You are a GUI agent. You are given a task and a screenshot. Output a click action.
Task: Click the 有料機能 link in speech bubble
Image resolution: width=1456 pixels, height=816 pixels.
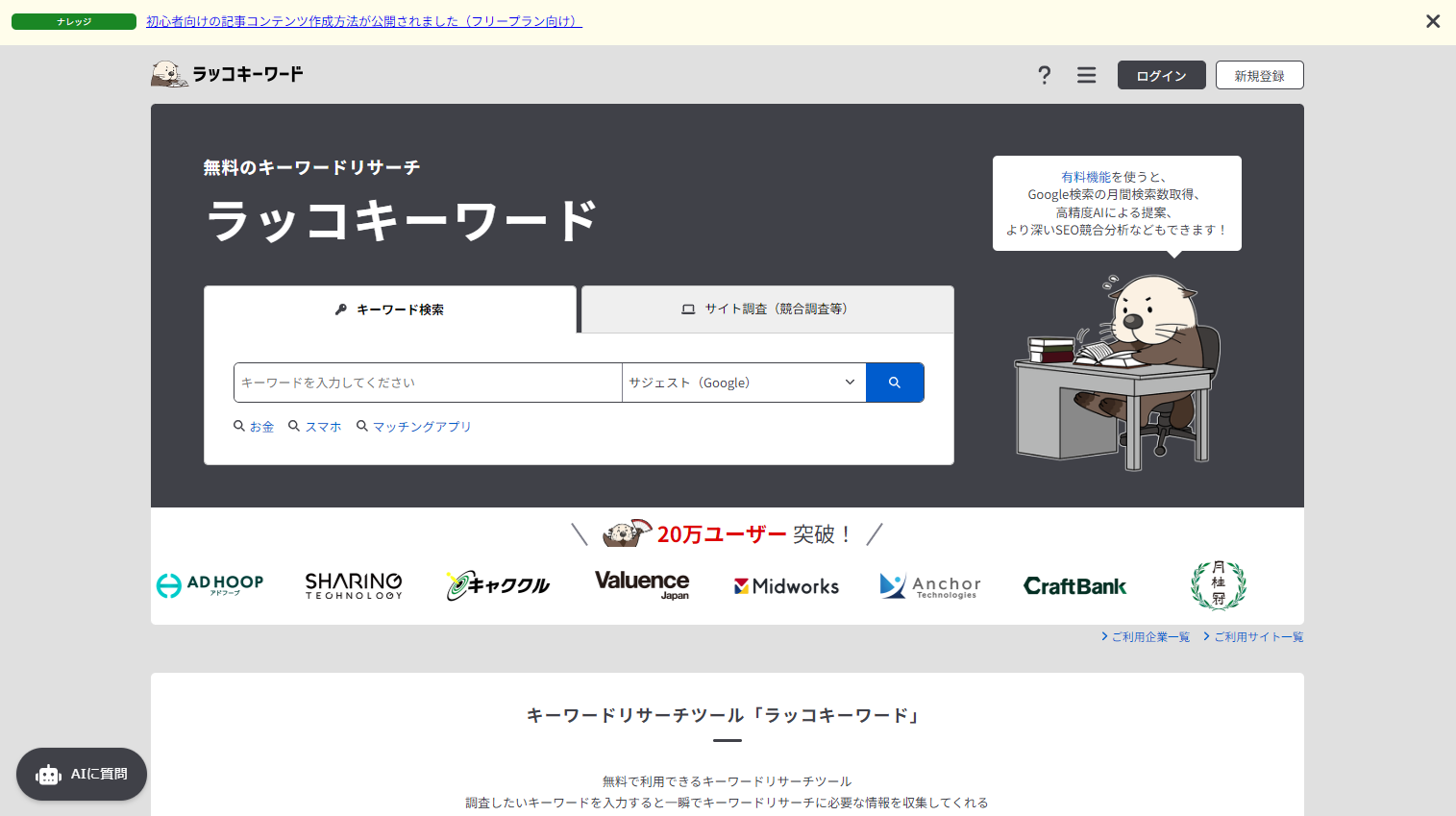click(1086, 177)
